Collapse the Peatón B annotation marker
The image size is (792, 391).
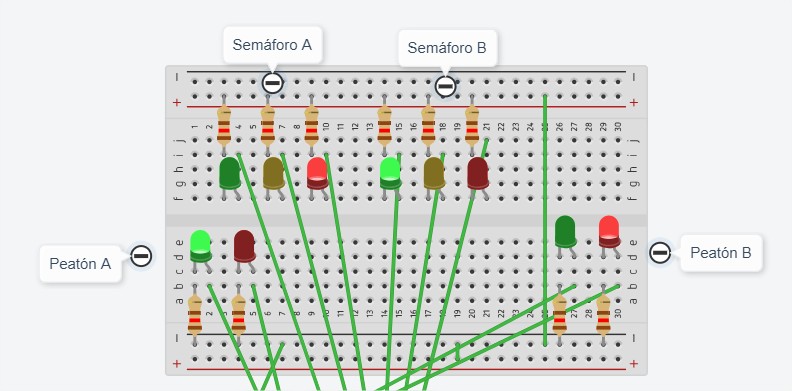click(x=660, y=252)
